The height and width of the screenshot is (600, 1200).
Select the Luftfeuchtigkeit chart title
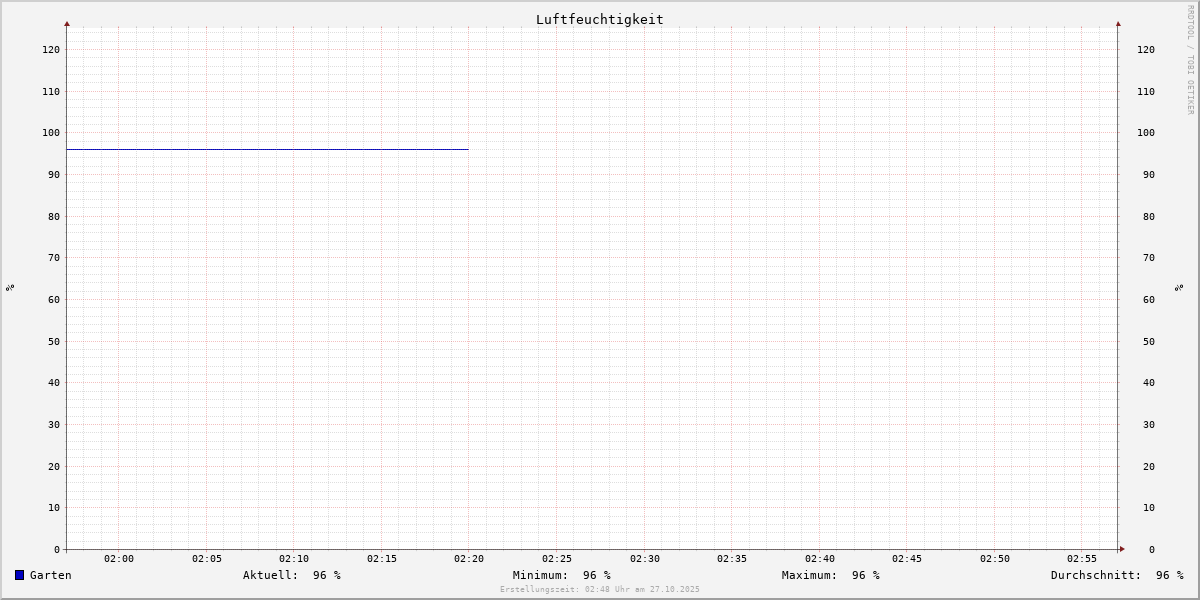point(599,19)
